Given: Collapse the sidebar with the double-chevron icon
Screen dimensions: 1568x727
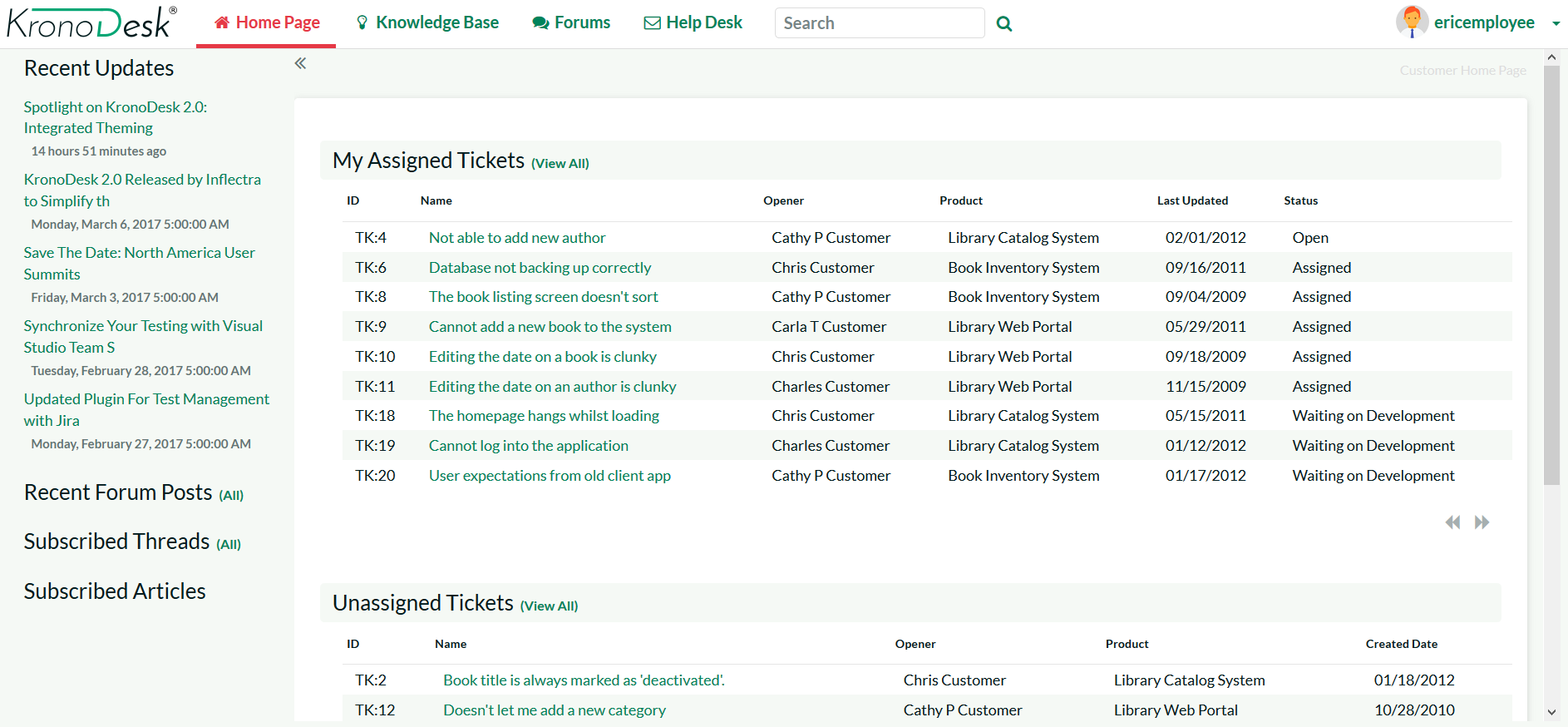Looking at the screenshot, I should pyautogui.click(x=300, y=63).
